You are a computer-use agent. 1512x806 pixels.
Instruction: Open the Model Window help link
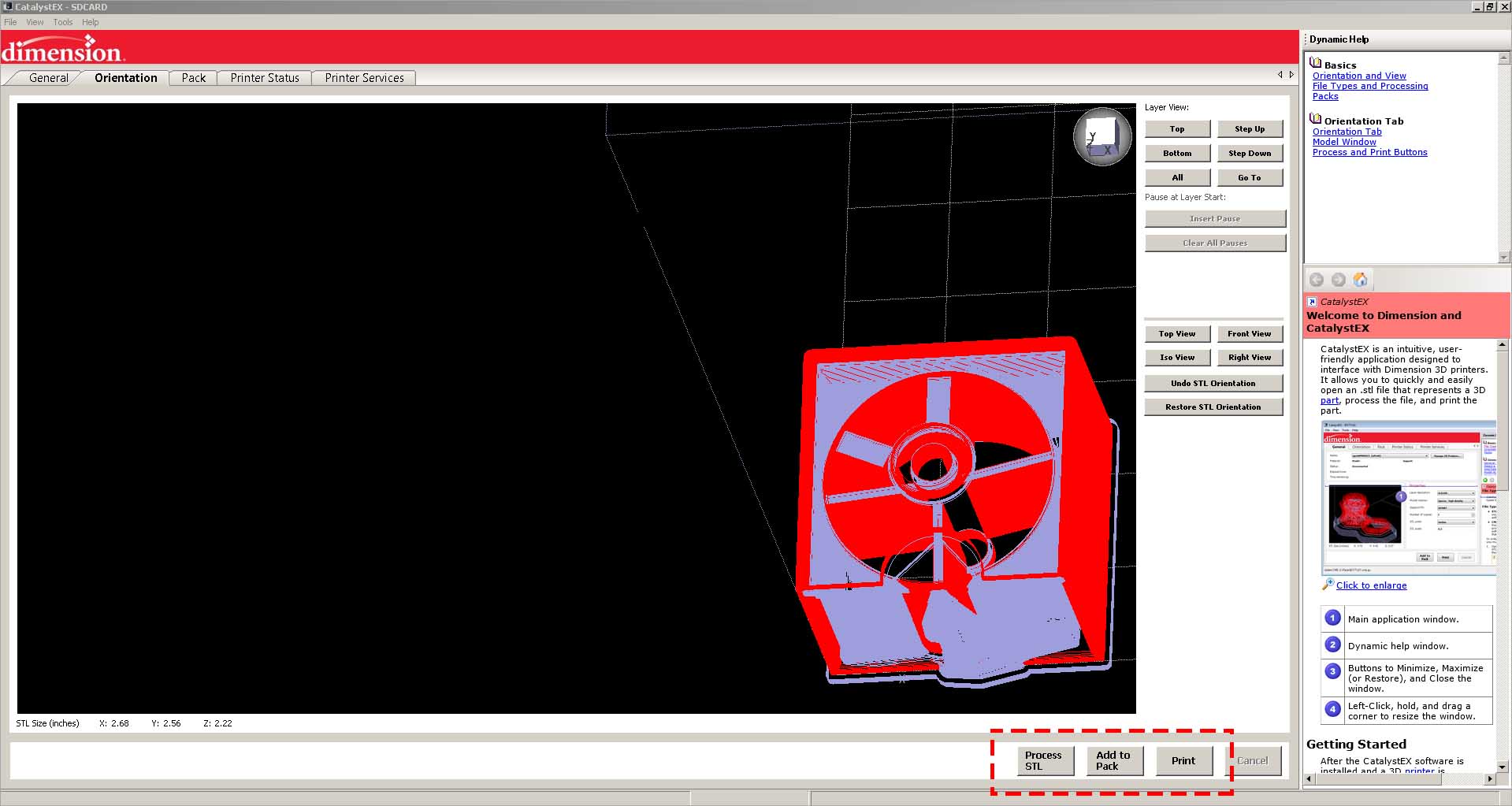[1344, 142]
